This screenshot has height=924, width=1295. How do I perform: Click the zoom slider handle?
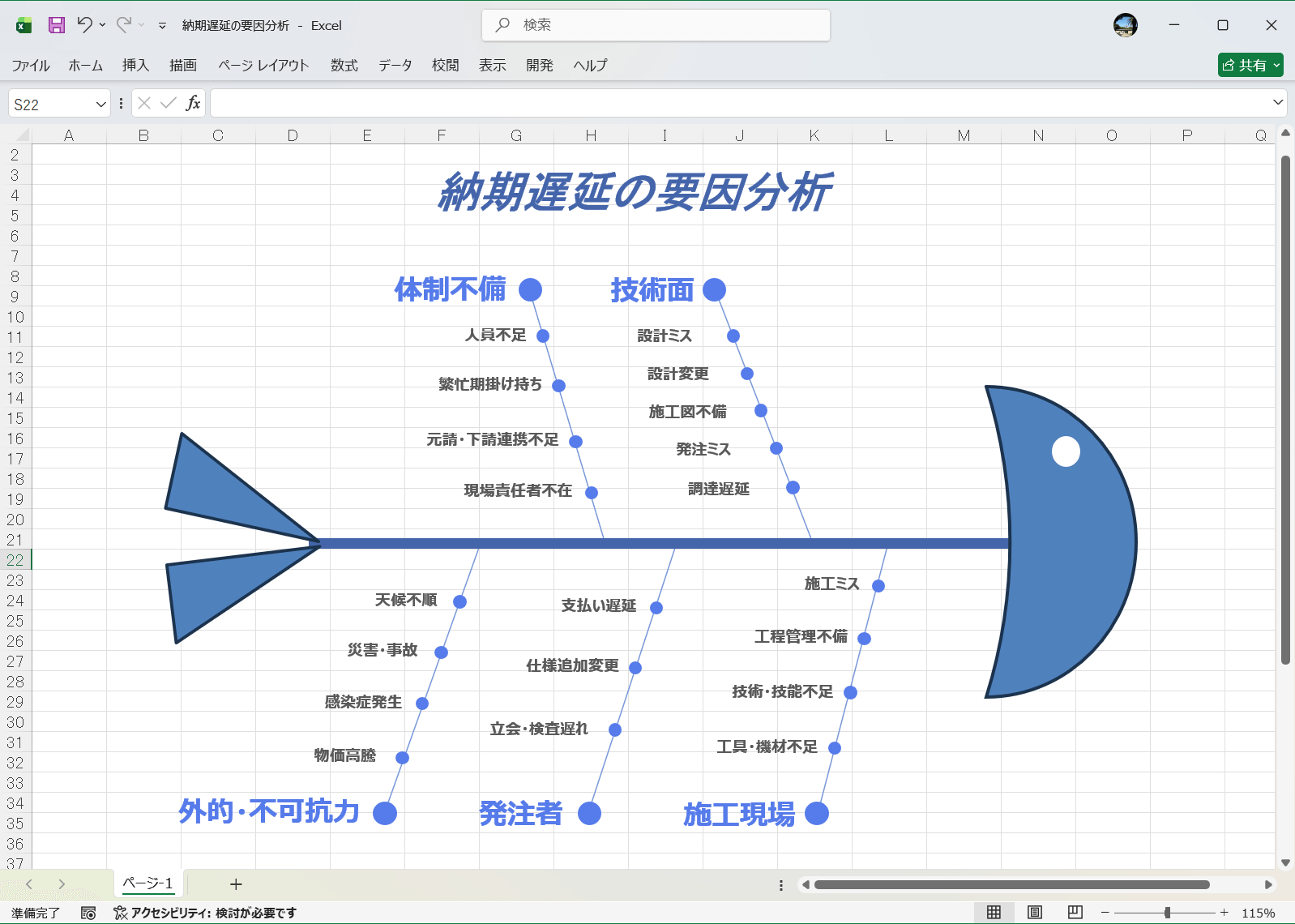coord(1167,913)
